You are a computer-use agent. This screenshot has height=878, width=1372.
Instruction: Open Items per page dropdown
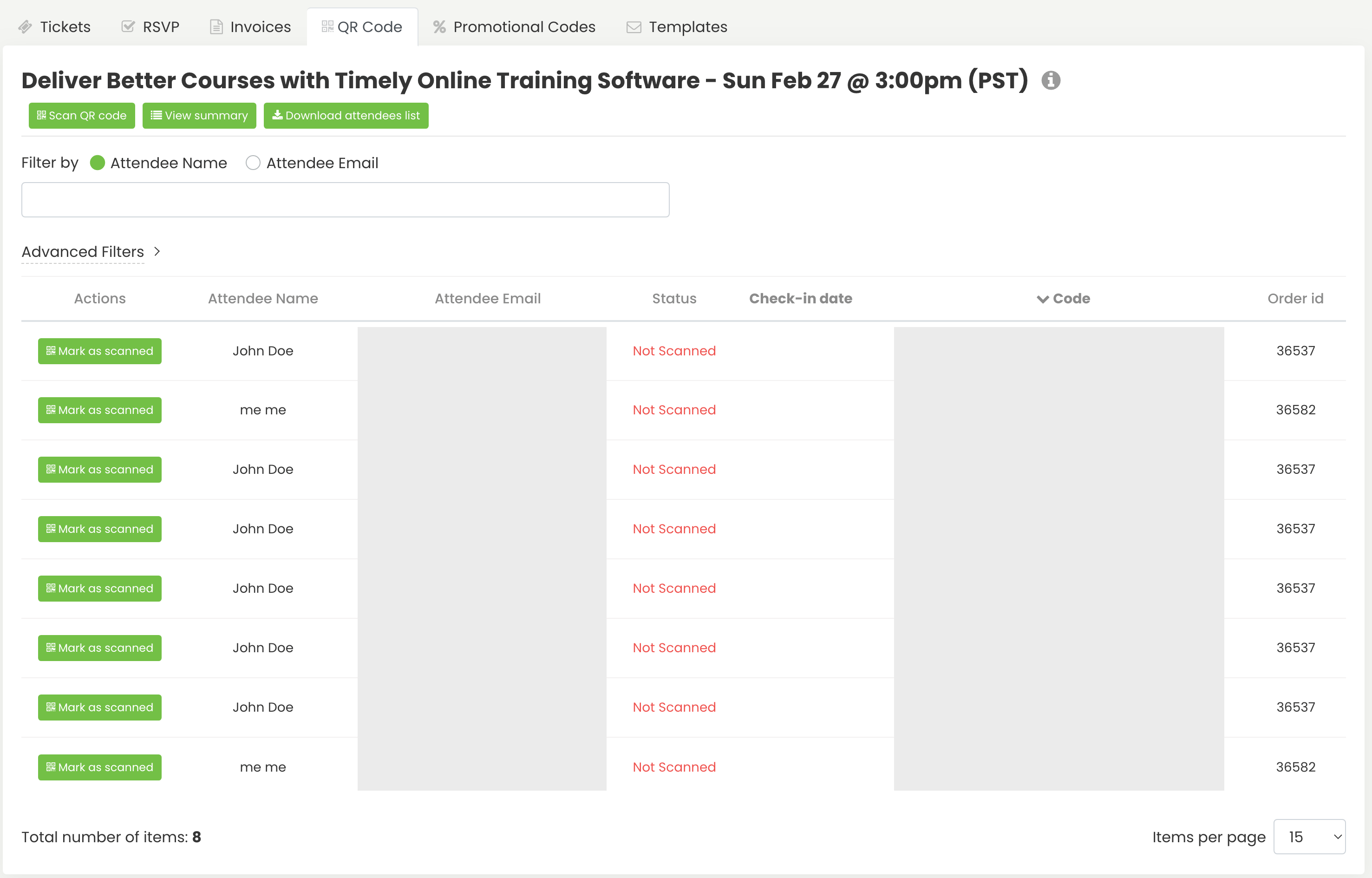[x=1309, y=837]
